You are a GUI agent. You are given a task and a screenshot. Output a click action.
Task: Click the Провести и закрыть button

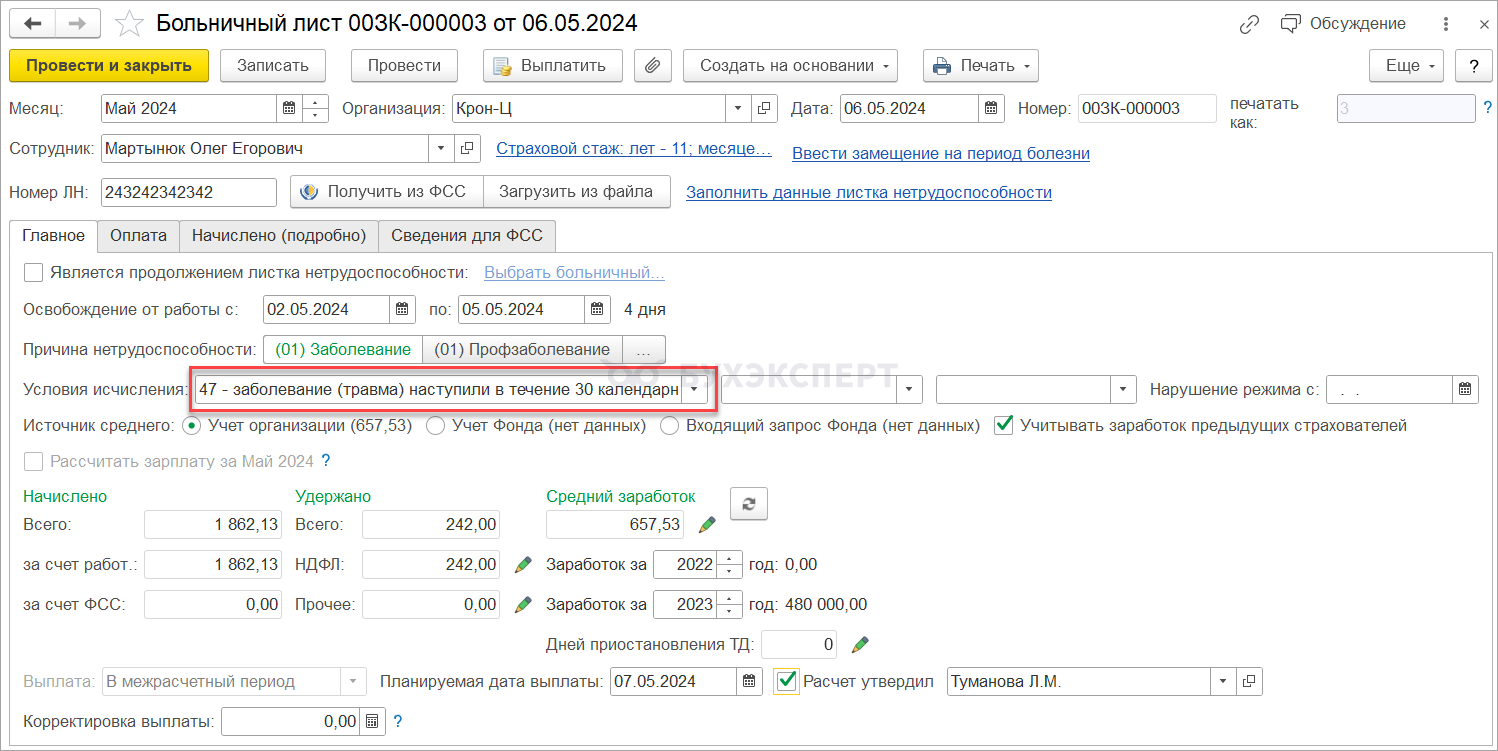pyautogui.click(x=109, y=66)
